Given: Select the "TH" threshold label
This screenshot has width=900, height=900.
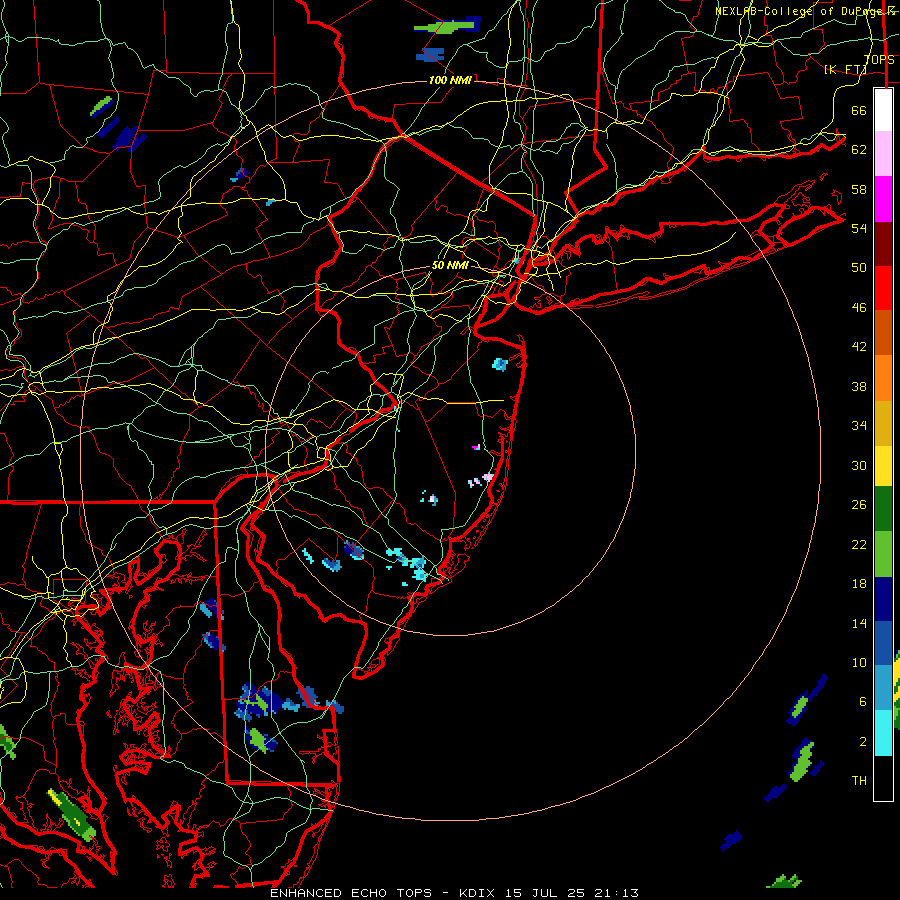Looking at the screenshot, I should tap(859, 781).
